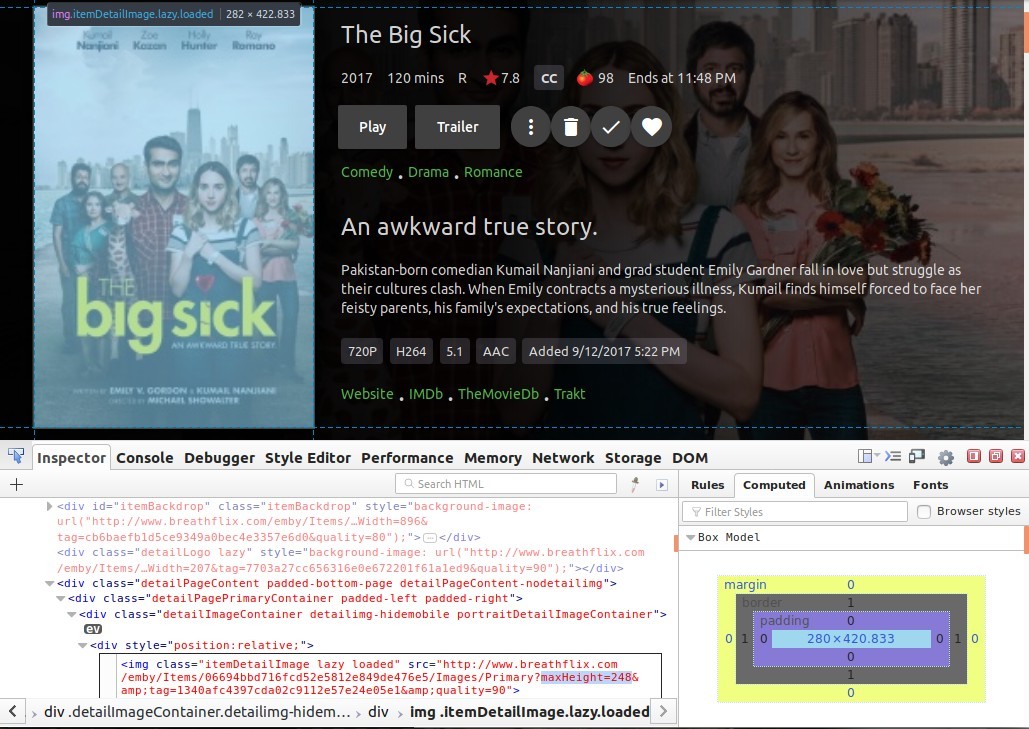Image resolution: width=1029 pixels, height=729 pixels.
Task: Open the TheMovieDb link
Action: 498,394
